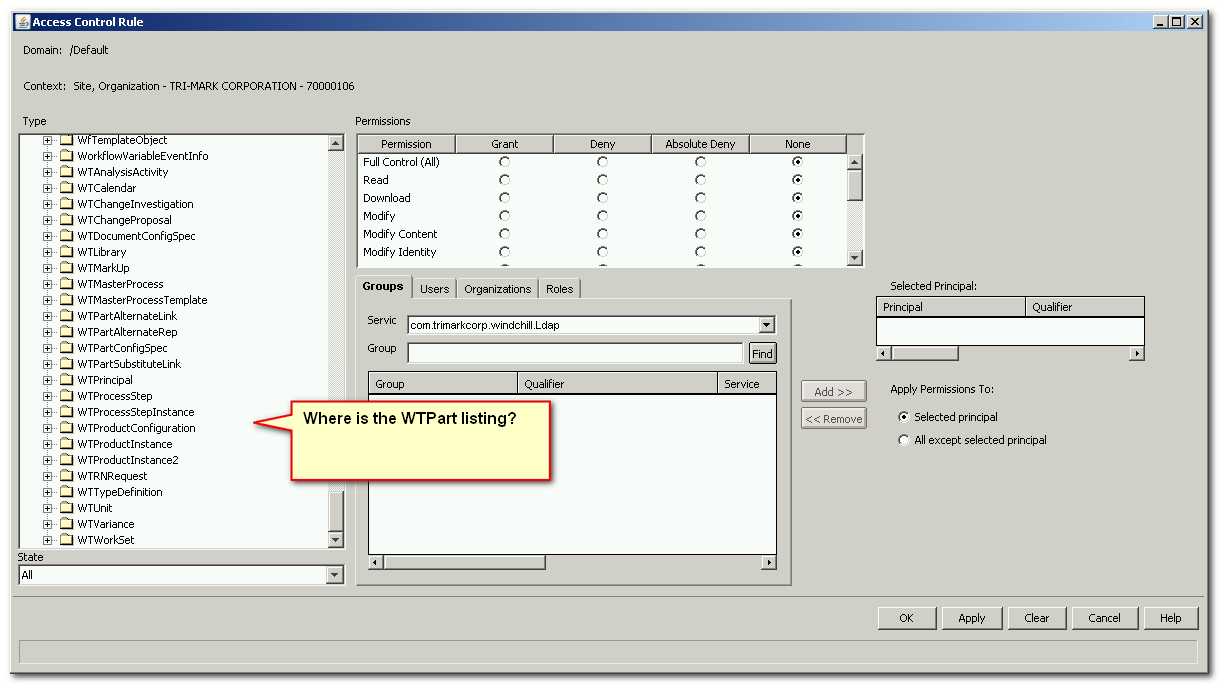Select the WTProcessStepInstance tree item
Viewport: 1220px width, 685px height.
(136, 412)
